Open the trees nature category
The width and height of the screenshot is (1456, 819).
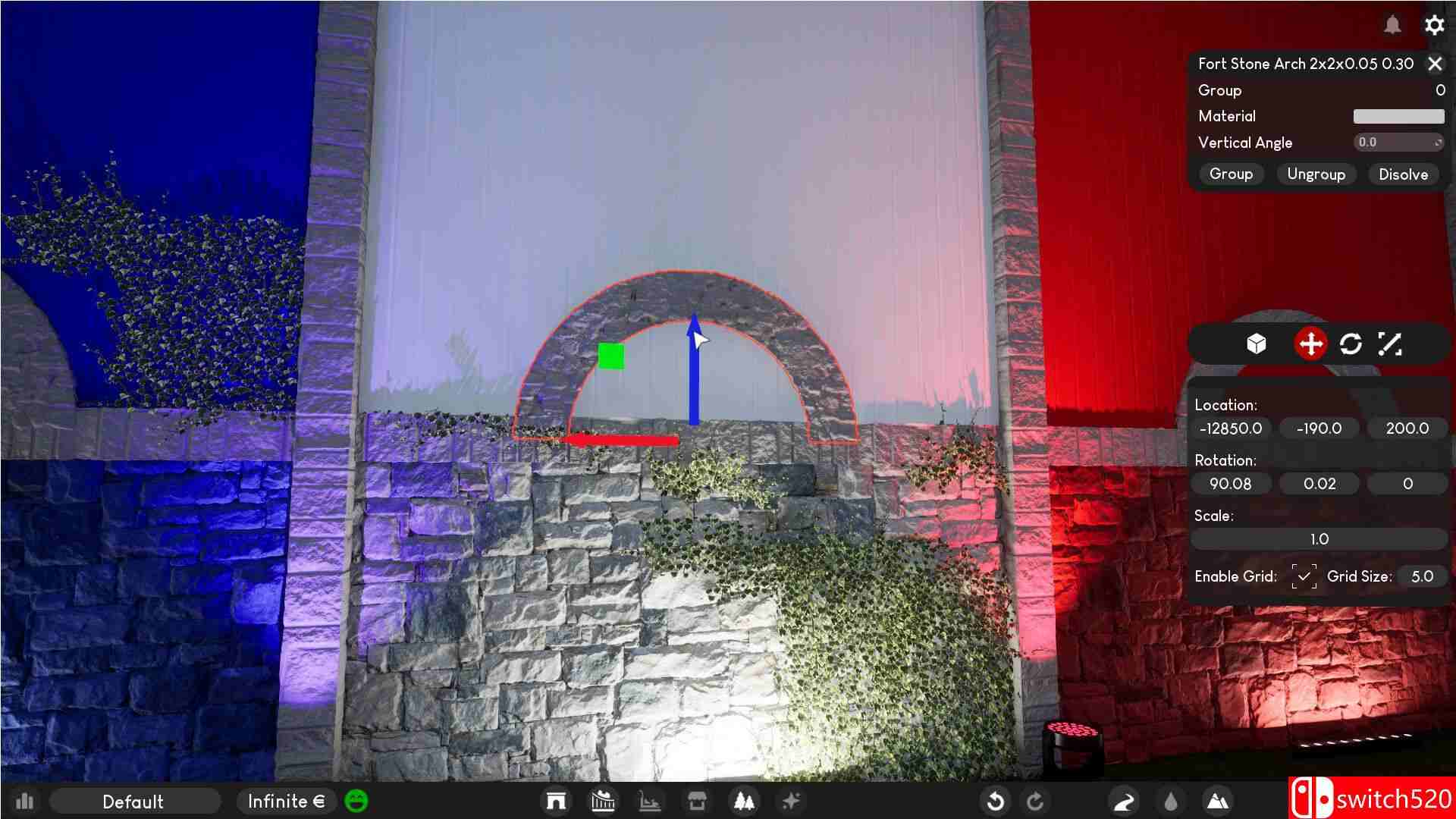(744, 801)
